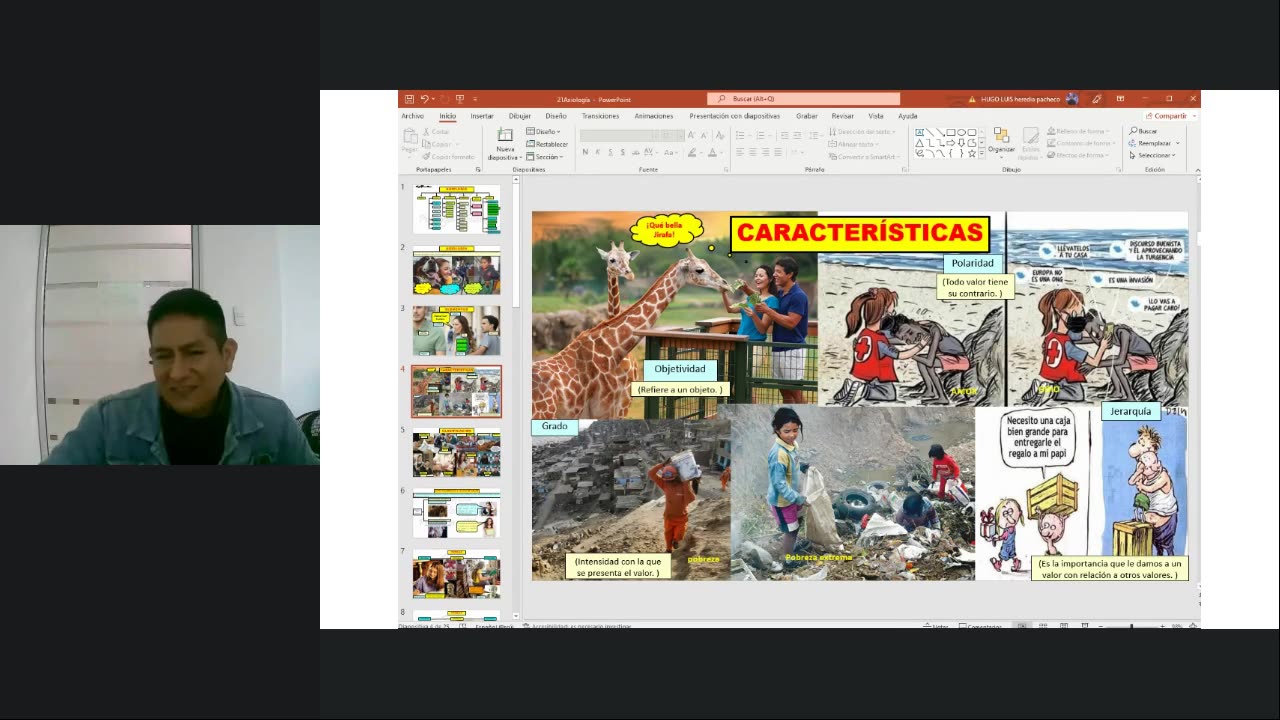Expand the Sección dropdown
The width and height of the screenshot is (1280, 720).
coord(545,157)
